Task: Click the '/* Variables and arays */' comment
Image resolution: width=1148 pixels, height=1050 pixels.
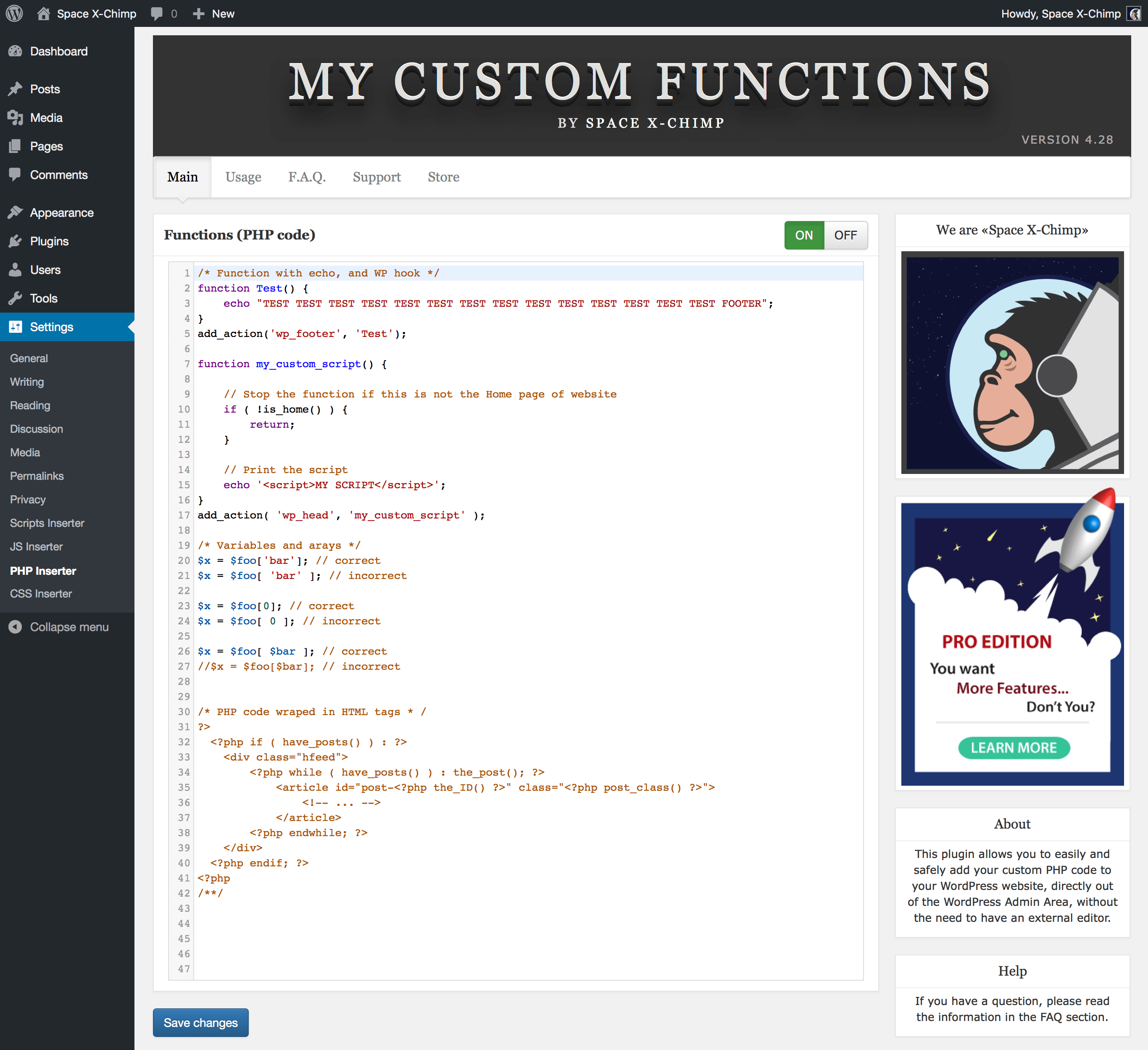Action: pyautogui.click(x=279, y=545)
